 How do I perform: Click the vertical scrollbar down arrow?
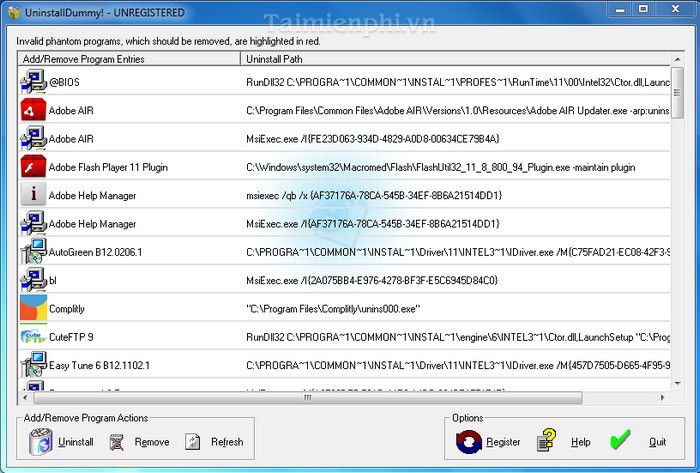pos(677,383)
